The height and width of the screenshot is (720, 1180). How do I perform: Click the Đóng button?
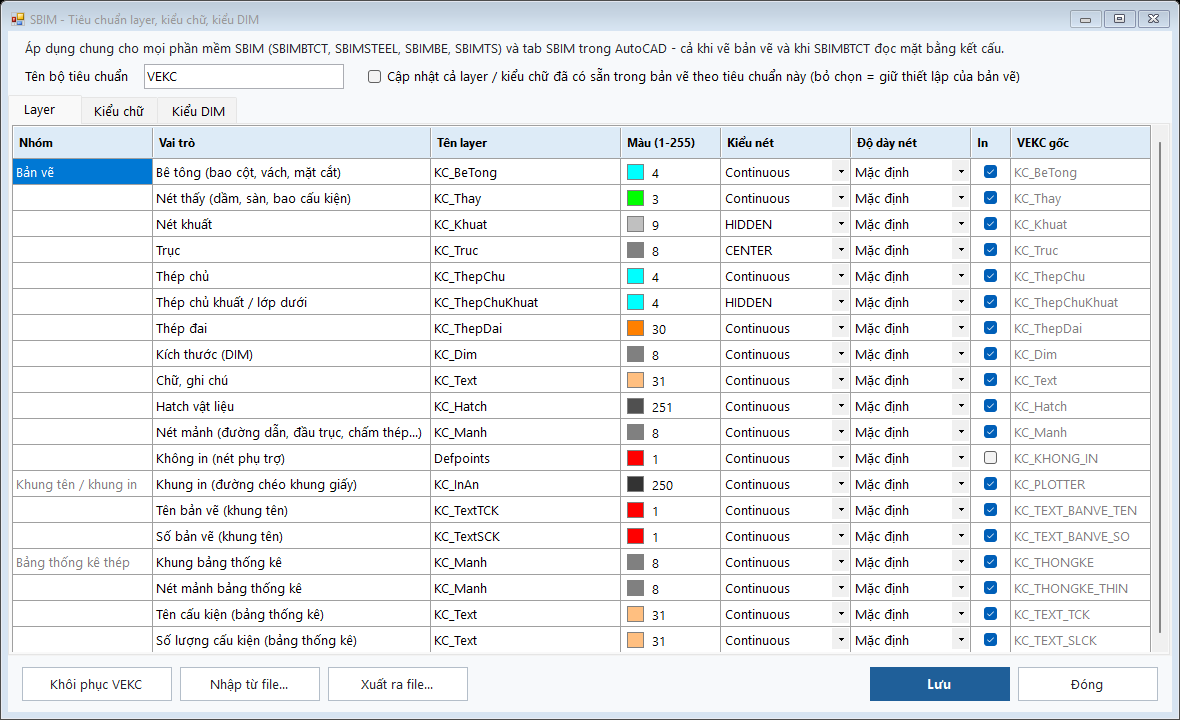tap(1087, 685)
